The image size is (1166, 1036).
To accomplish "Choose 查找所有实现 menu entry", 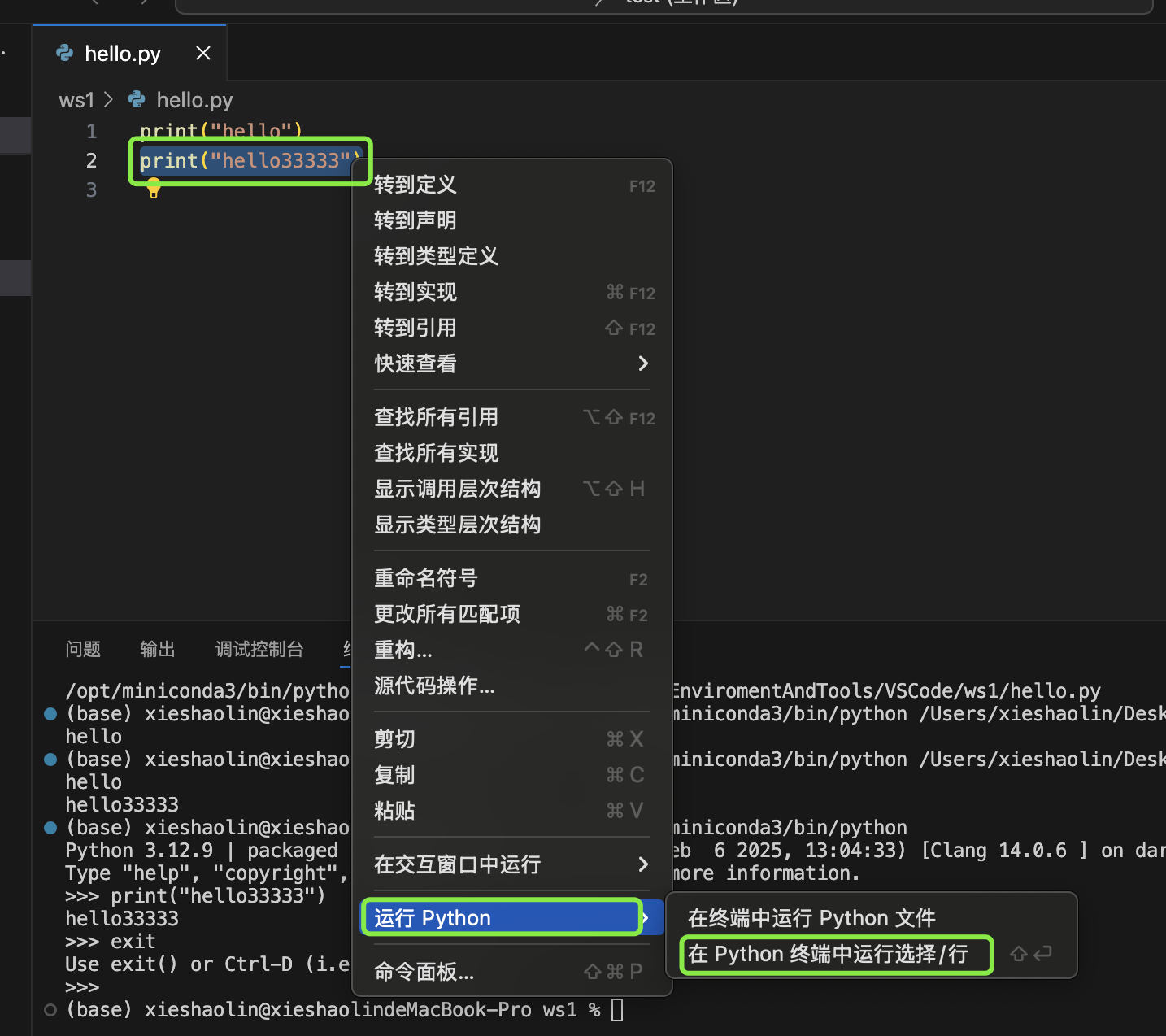I will (514, 453).
